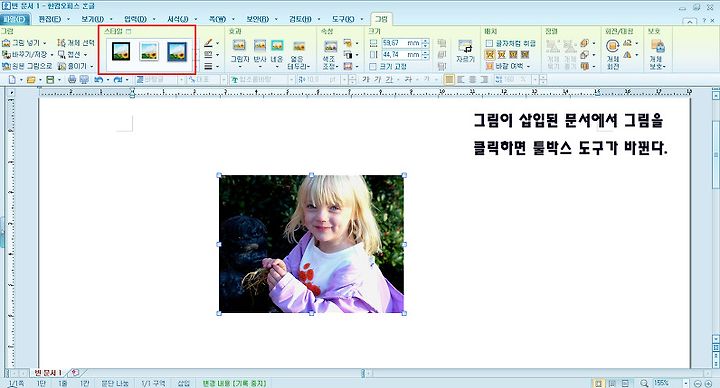
Task: Open the 색조 조정 tint adjustment
Action: click(x=330, y=54)
